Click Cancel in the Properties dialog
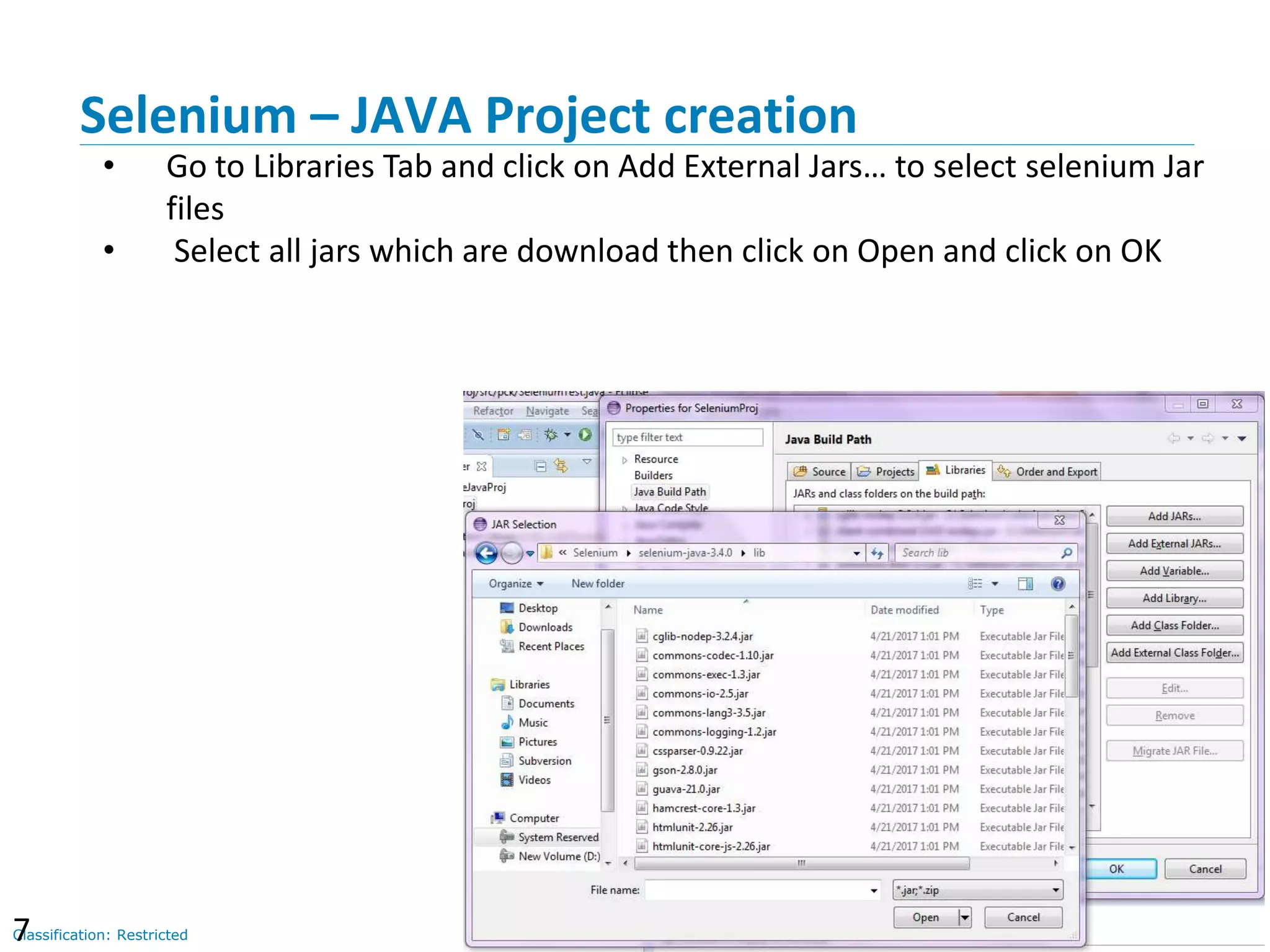The height and width of the screenshot is (952, 1270). [1205, 869]
